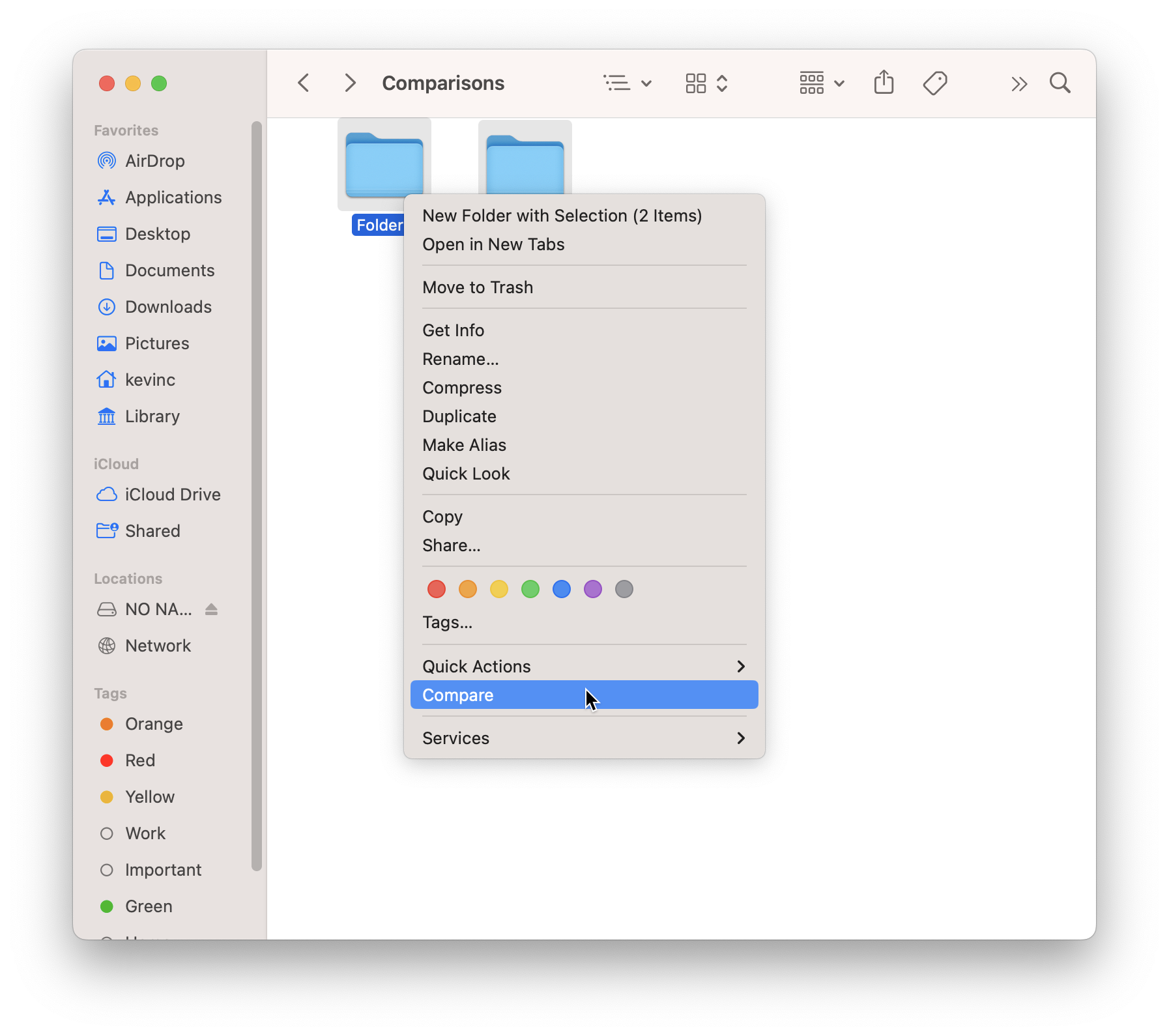Choose Compress from context menu
Screen dimensions: 1169x1036
(584, 388)
